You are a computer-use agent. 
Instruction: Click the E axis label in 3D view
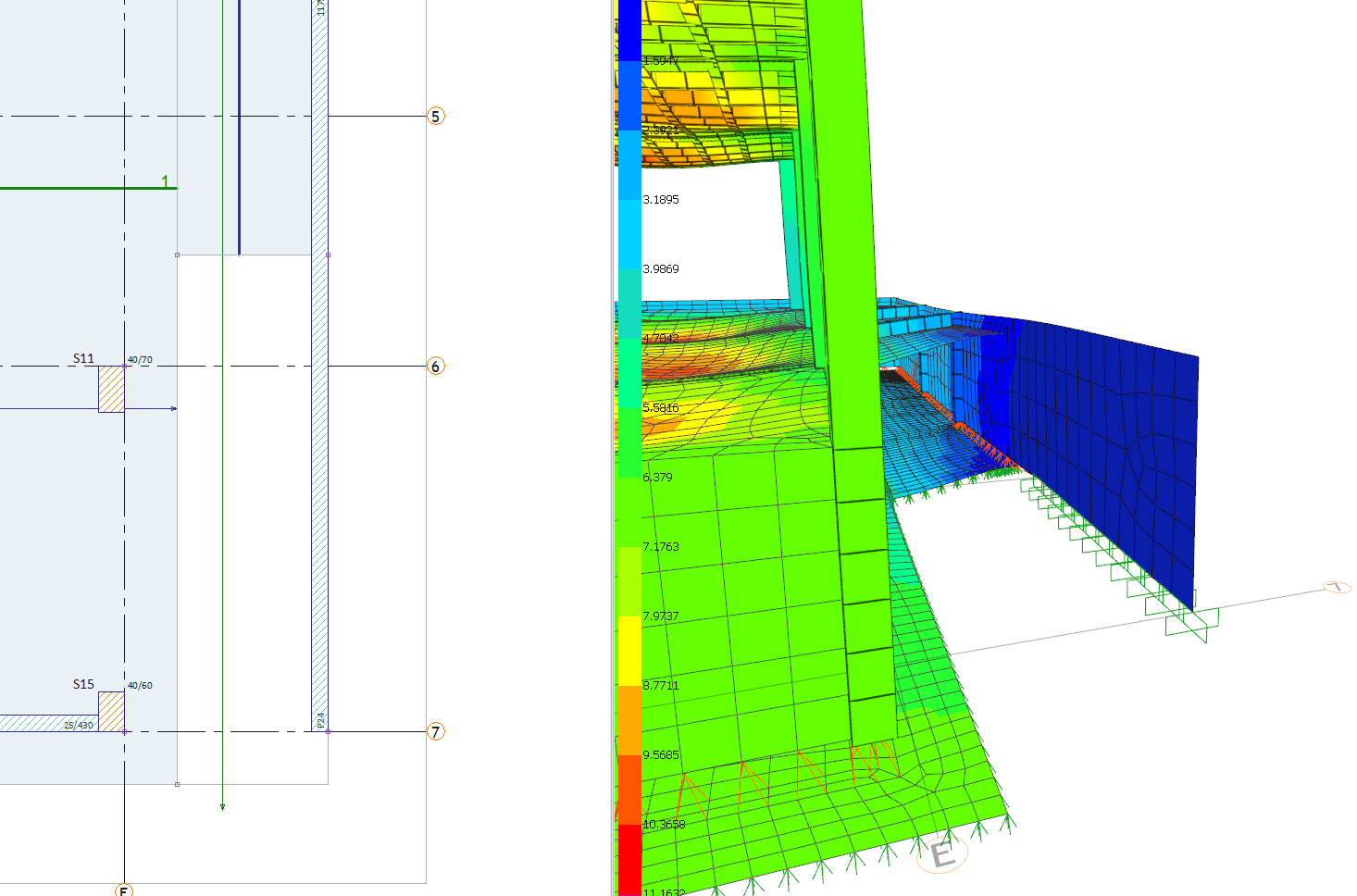(942, 854)
